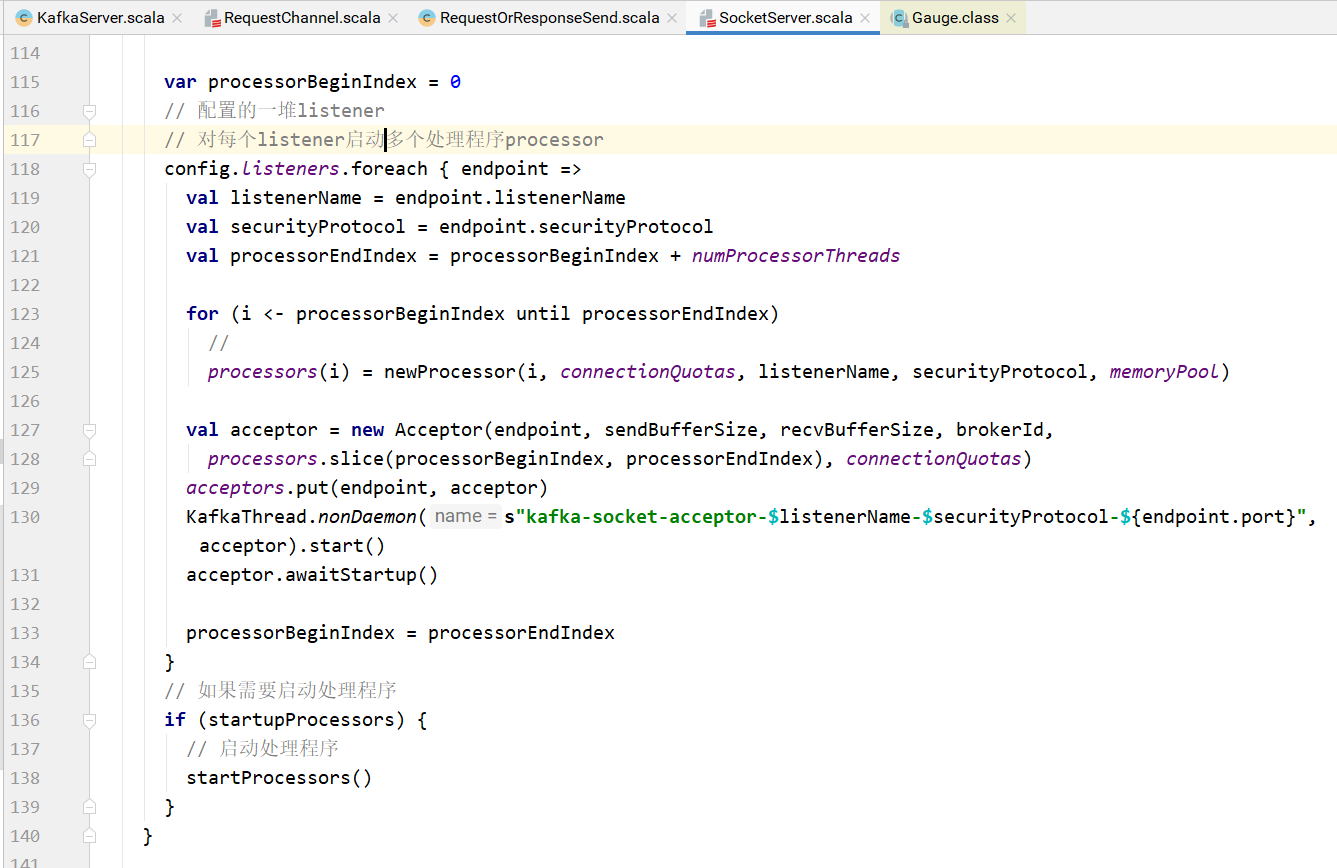Click line number 138 in gutter

click(25, 778)
